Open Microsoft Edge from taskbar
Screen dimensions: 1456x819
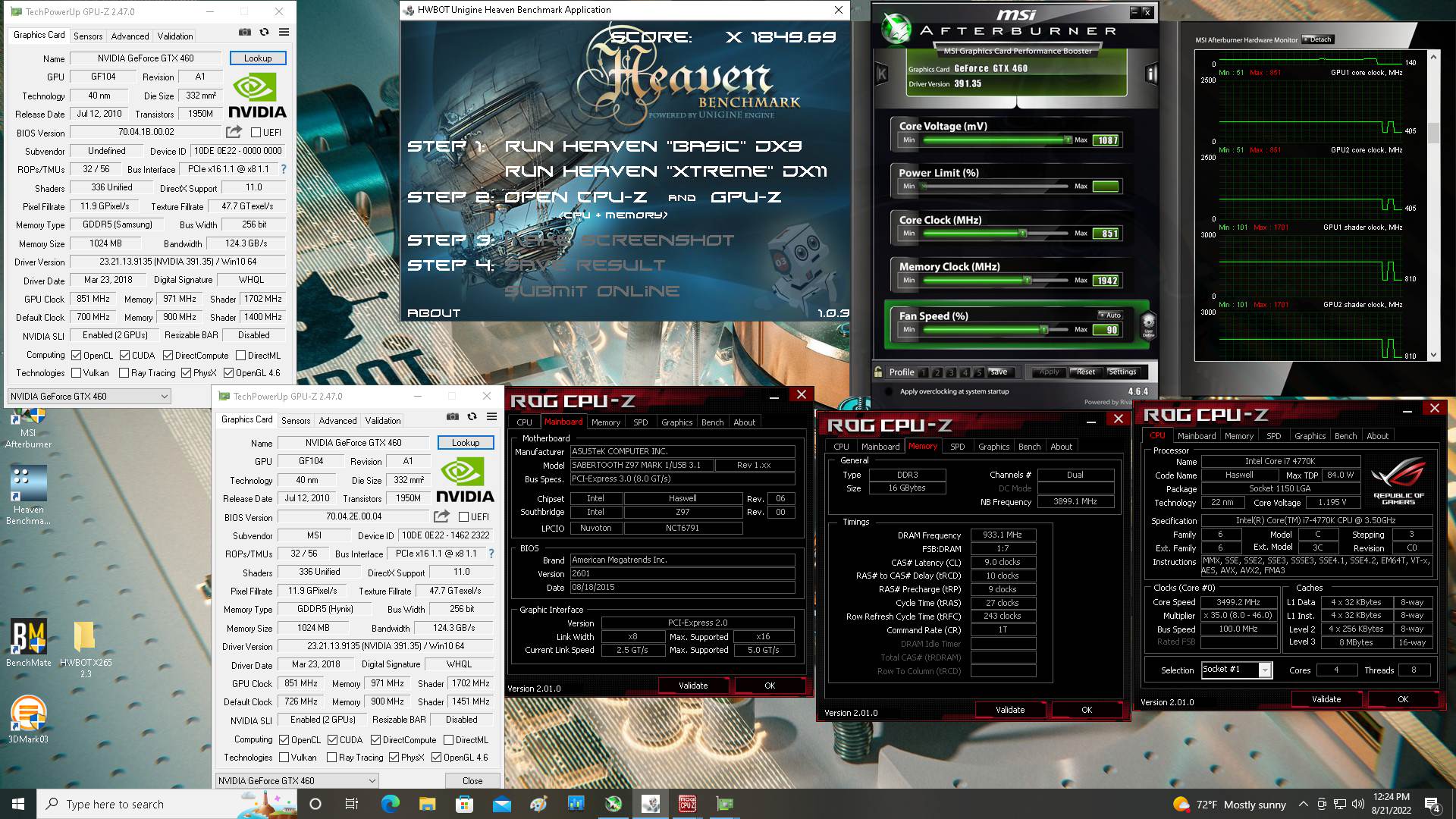click(390, 804)
